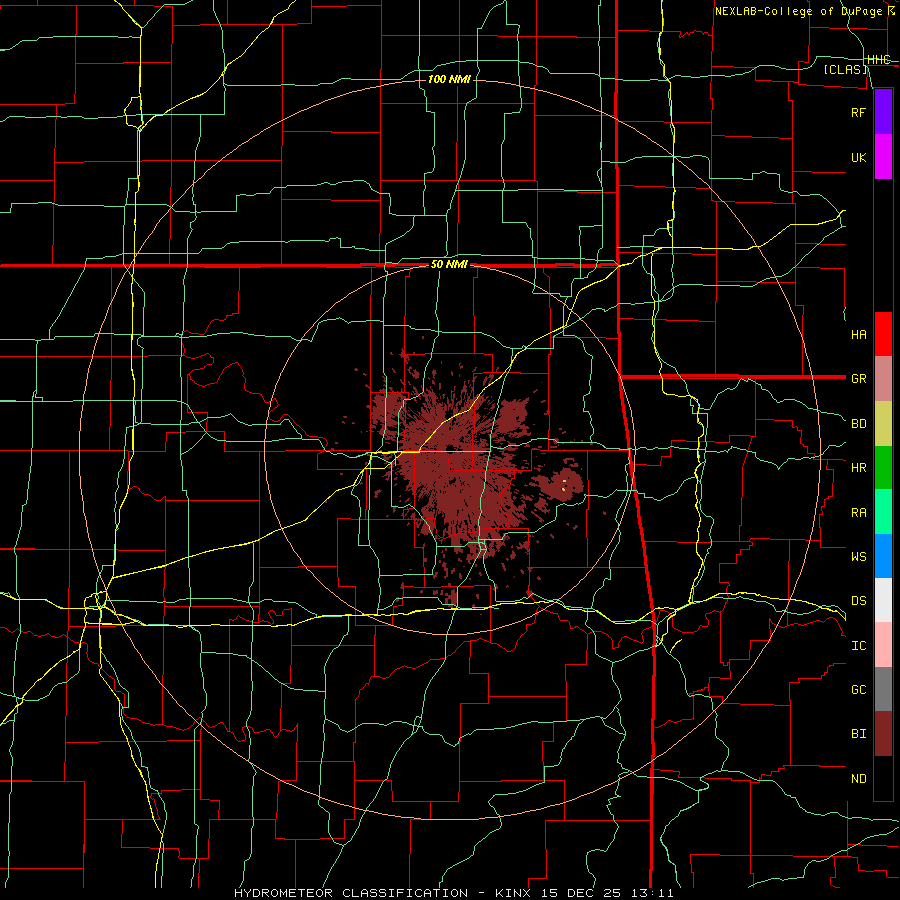Click the GC legend label text
The height and width of the screenshot is (900, 900).
858,689
